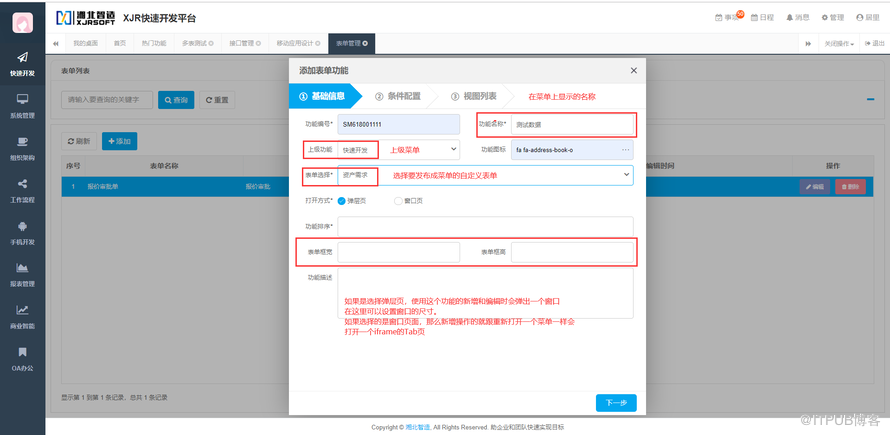
Task: Go to the 条件配置 wizard step
Action: click(x=397, y=97)
